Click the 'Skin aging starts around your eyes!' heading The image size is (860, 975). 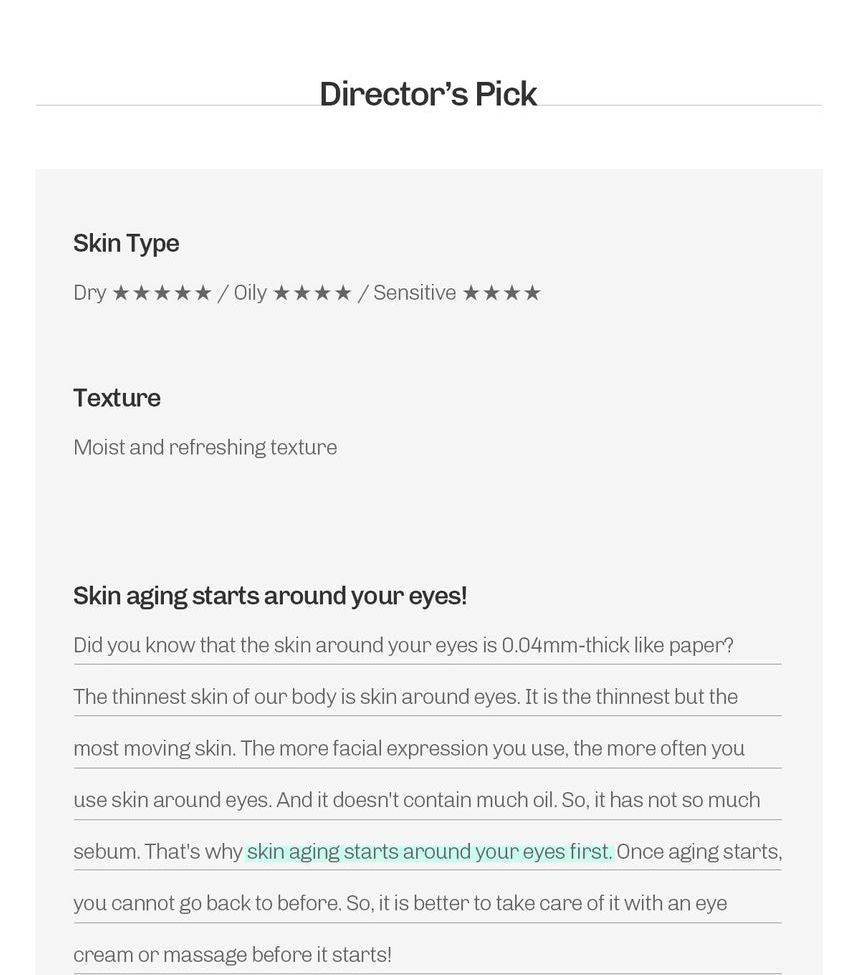click(270, 596)
